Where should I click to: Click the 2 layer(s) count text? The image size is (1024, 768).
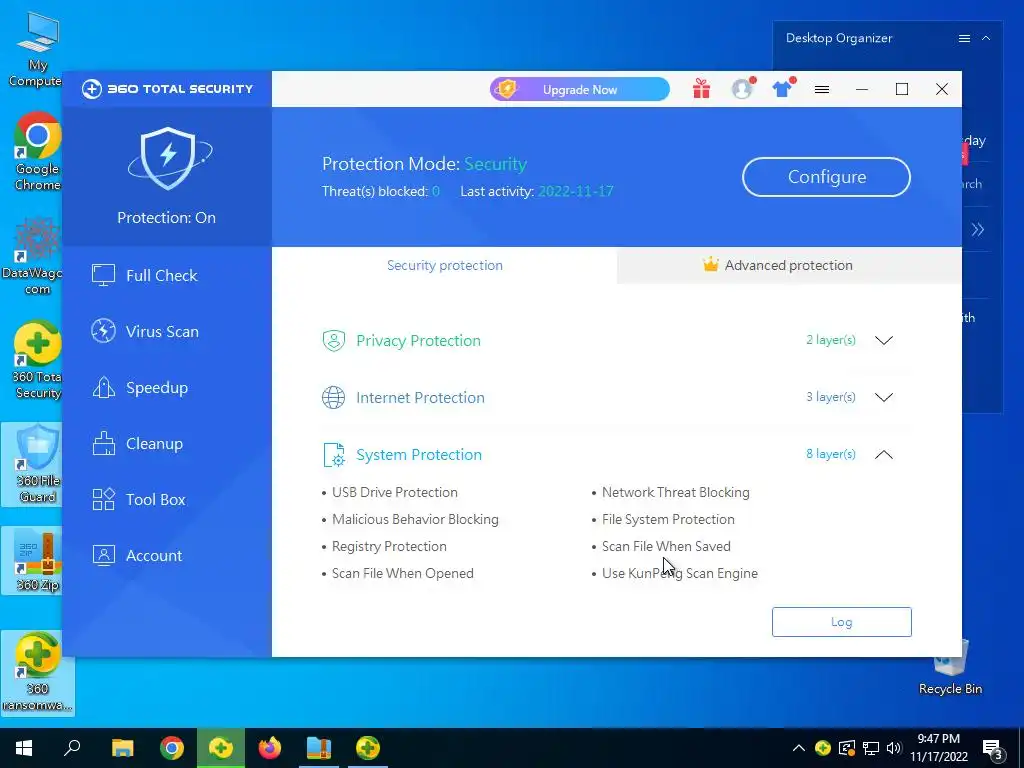tap(831, 340)
